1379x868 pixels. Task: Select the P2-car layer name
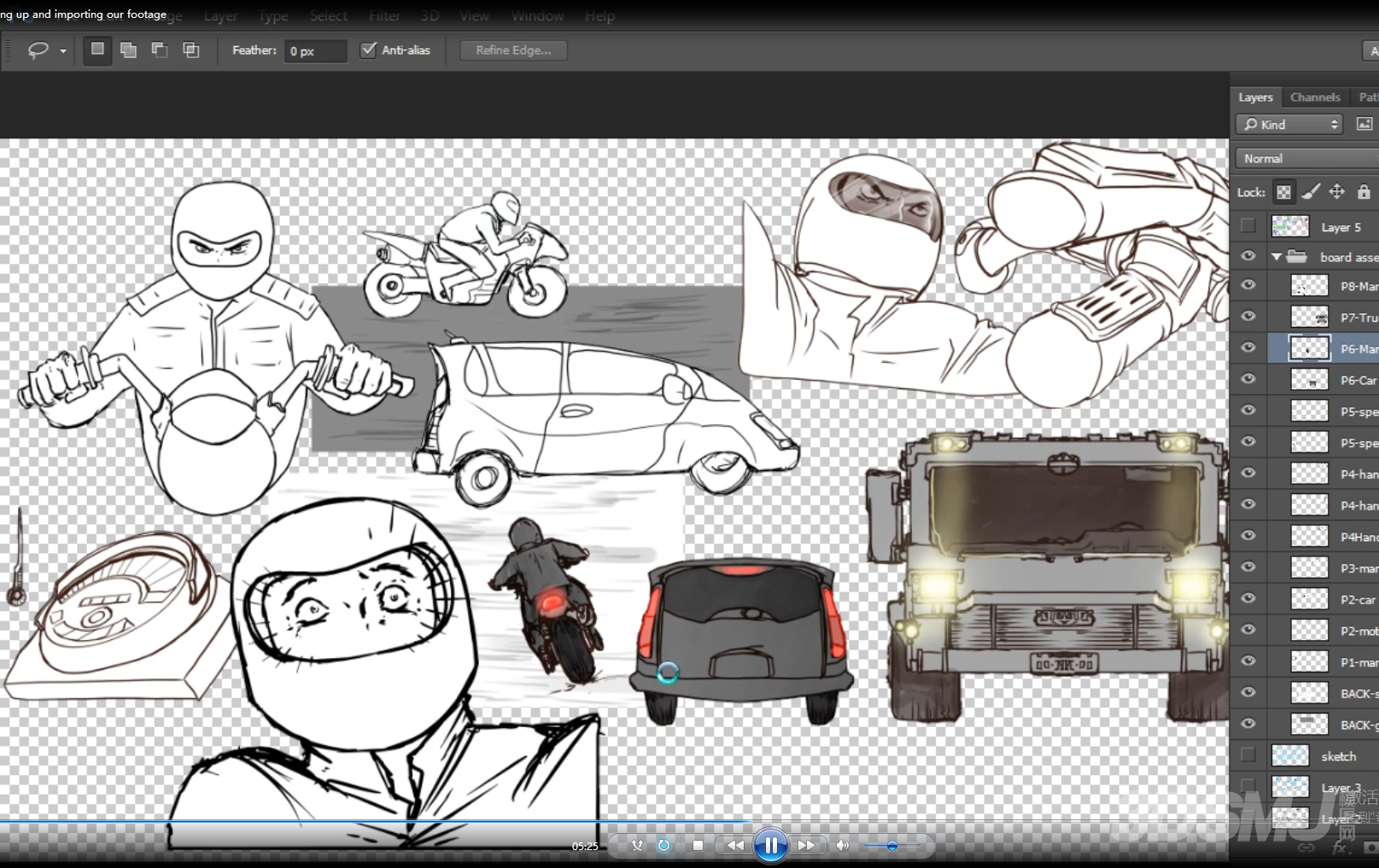1359,599
